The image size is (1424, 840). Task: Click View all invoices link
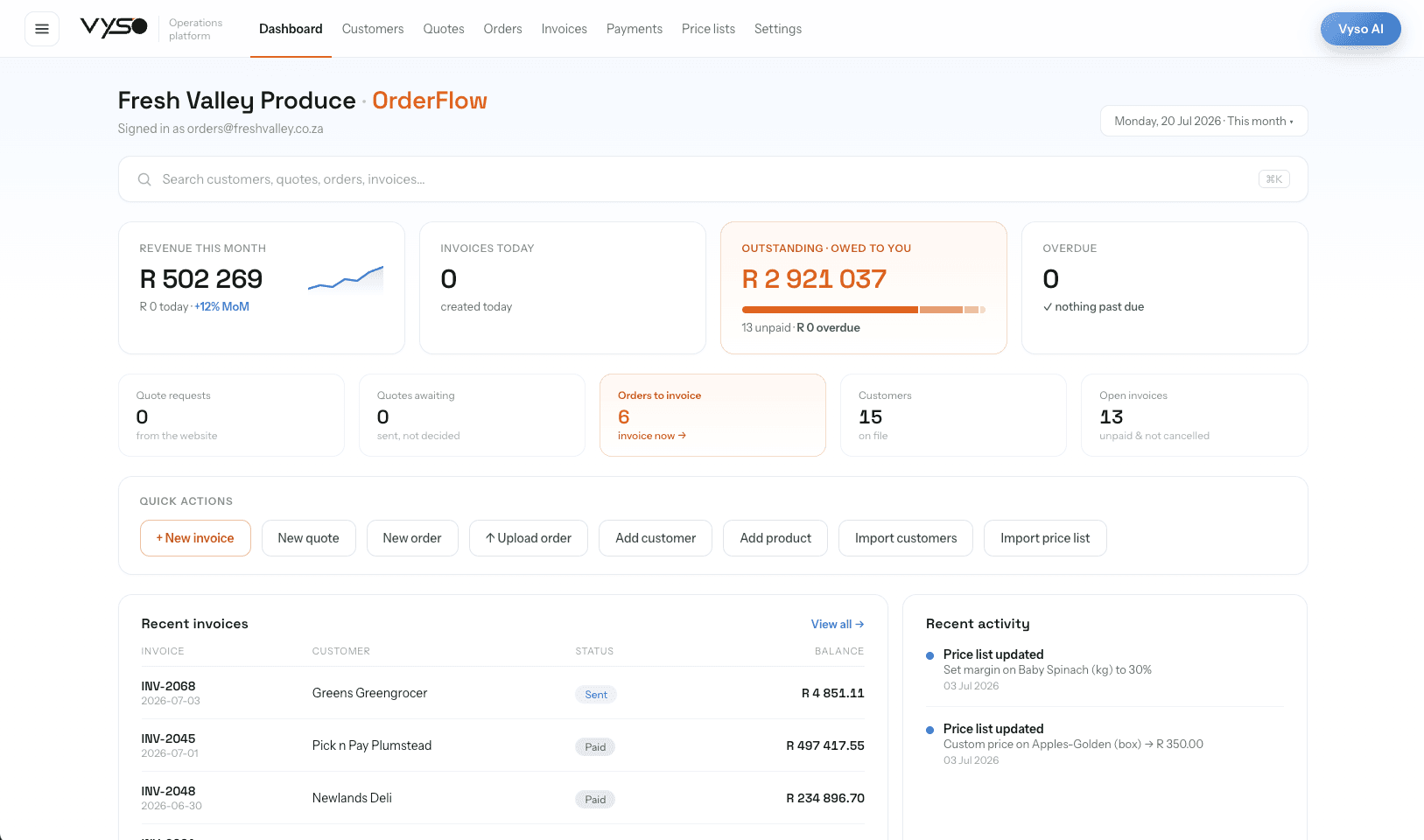pyautogui.click(x=838, y=624)
